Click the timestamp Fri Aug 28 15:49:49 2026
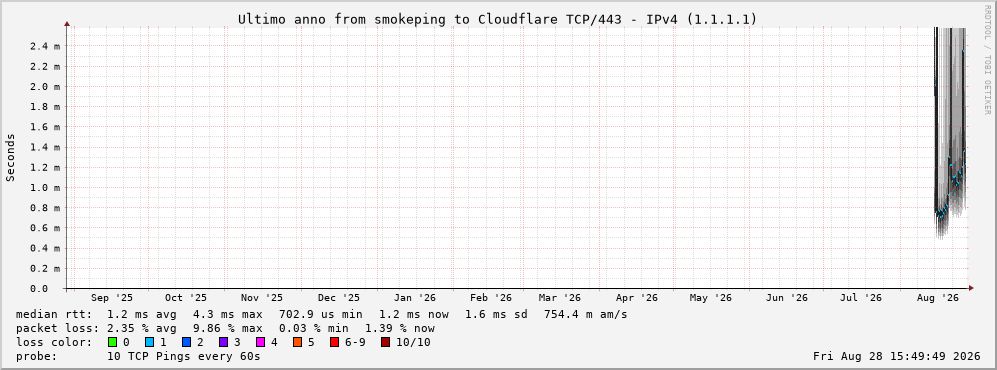997x370 pixels. [x=897, y=357]
